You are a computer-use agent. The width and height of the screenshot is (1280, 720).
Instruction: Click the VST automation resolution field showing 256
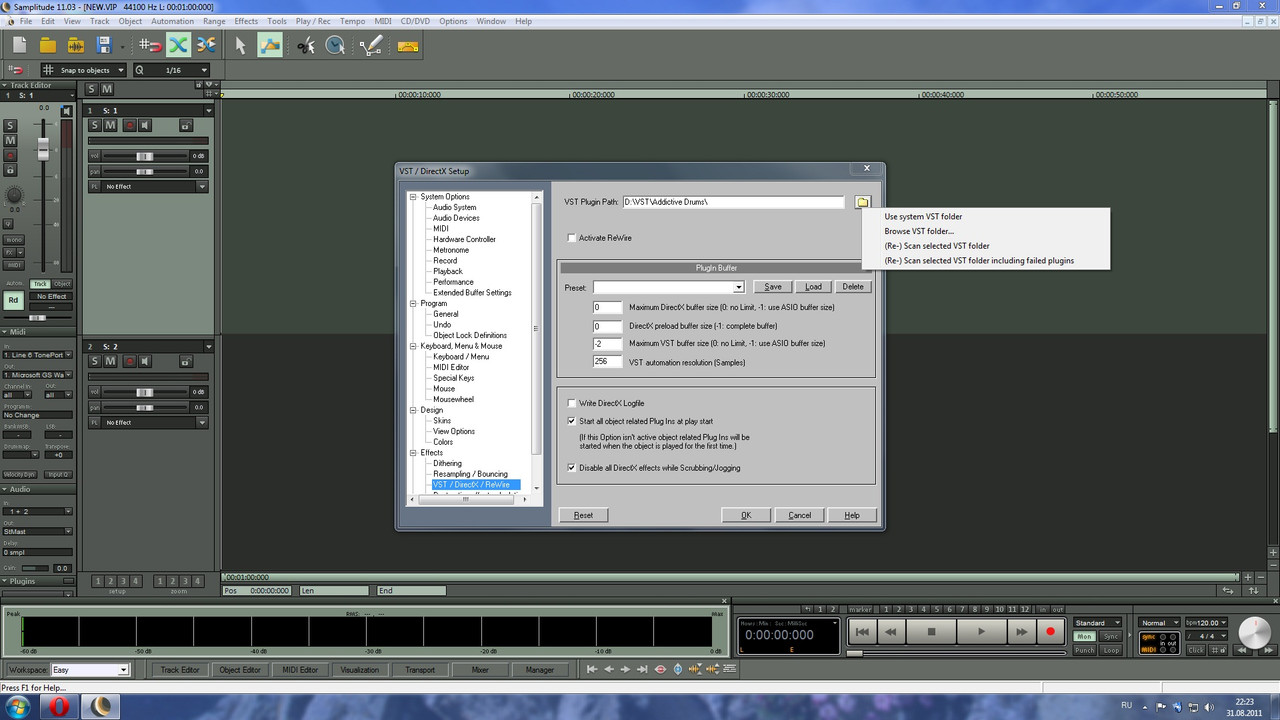pyautogui.click(x=608, y=361)
